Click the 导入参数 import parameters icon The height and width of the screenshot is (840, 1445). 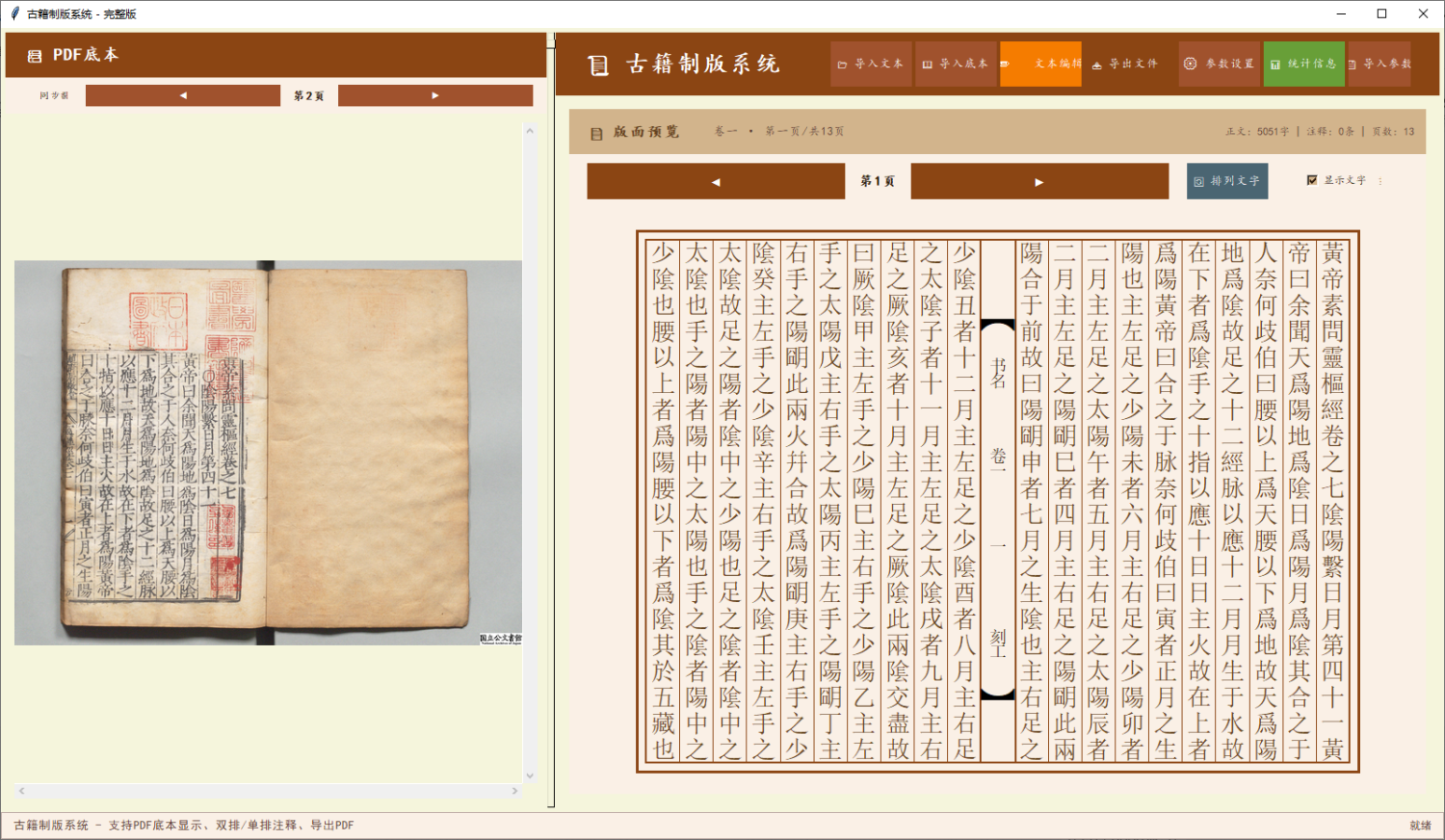[x=1352, y=64]
